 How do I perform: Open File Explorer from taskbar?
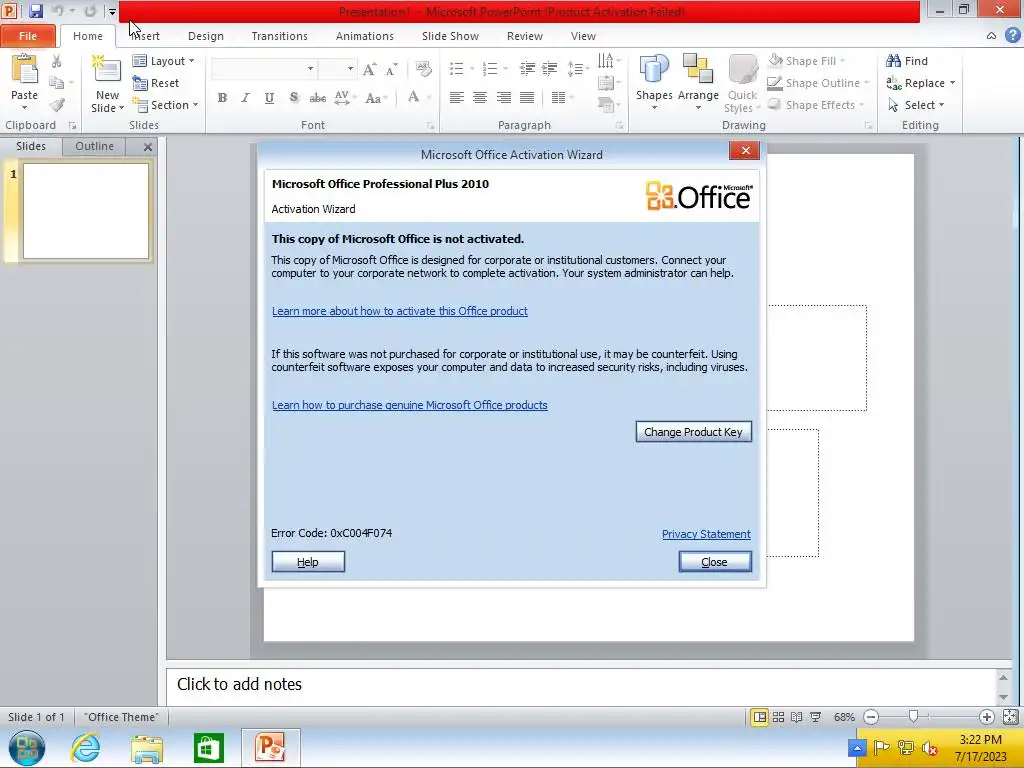tap(146, 748)
